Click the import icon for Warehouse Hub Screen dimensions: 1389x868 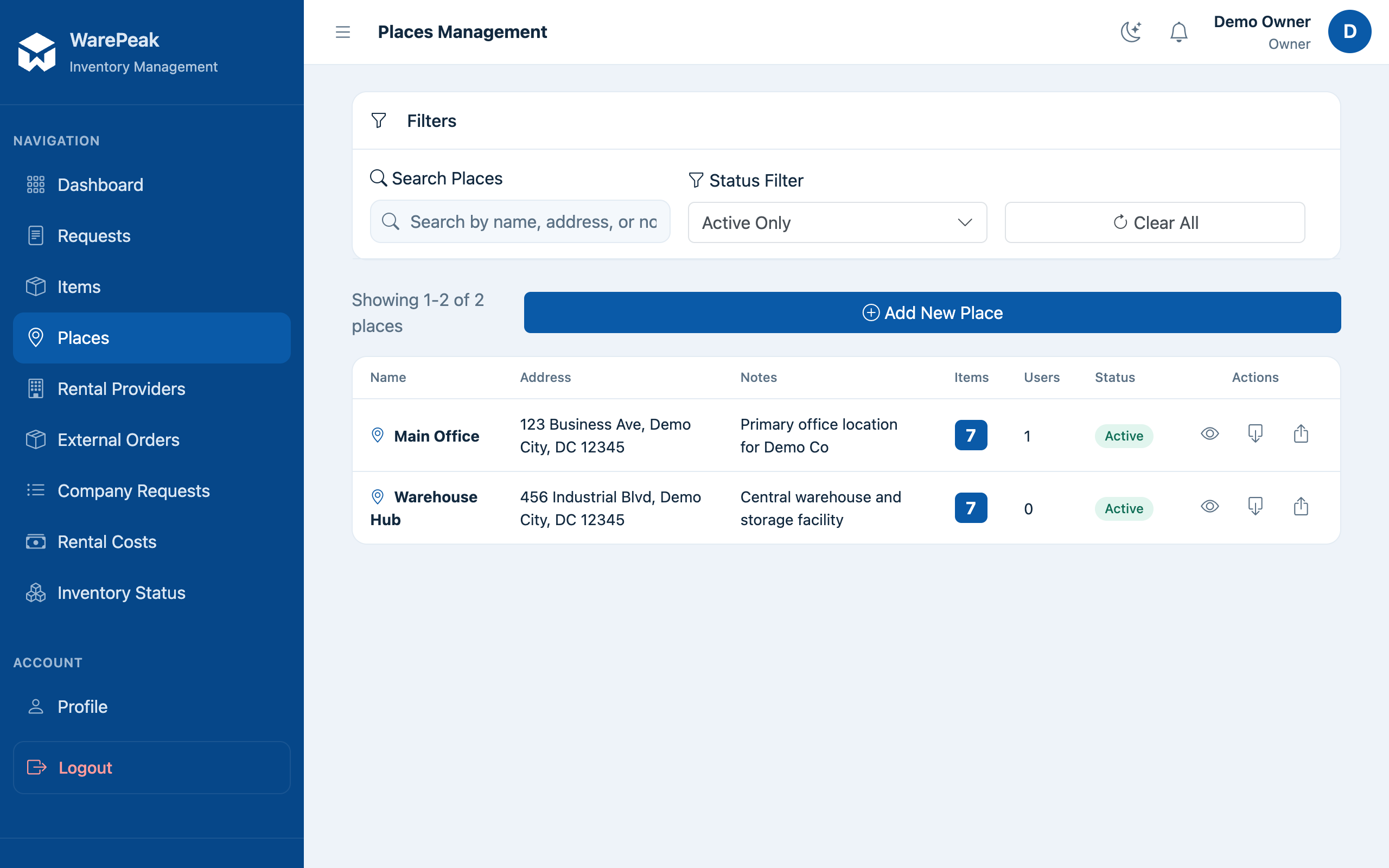(1256, 507)
